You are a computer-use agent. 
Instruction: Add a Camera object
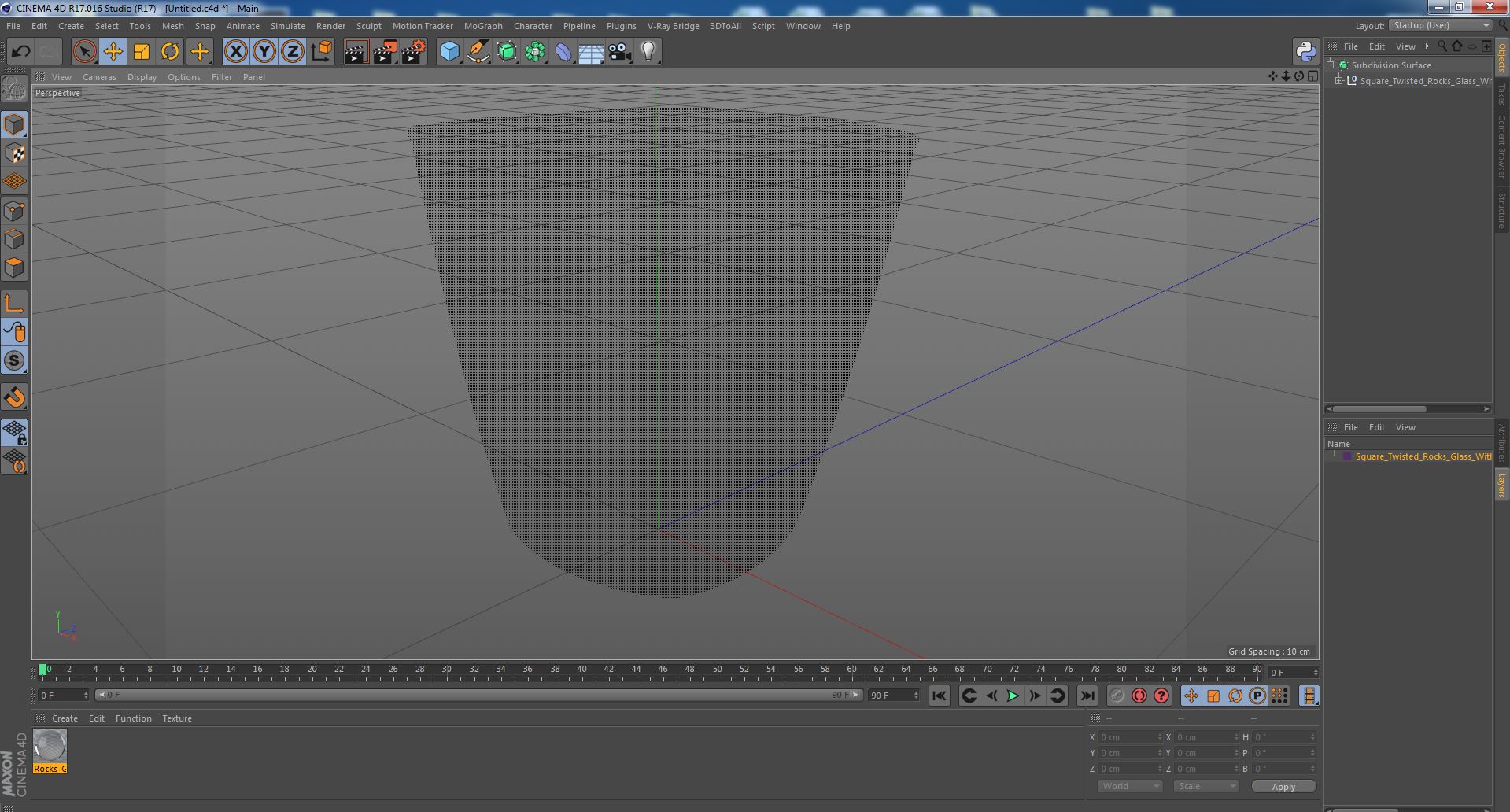(x=620, y=52)
